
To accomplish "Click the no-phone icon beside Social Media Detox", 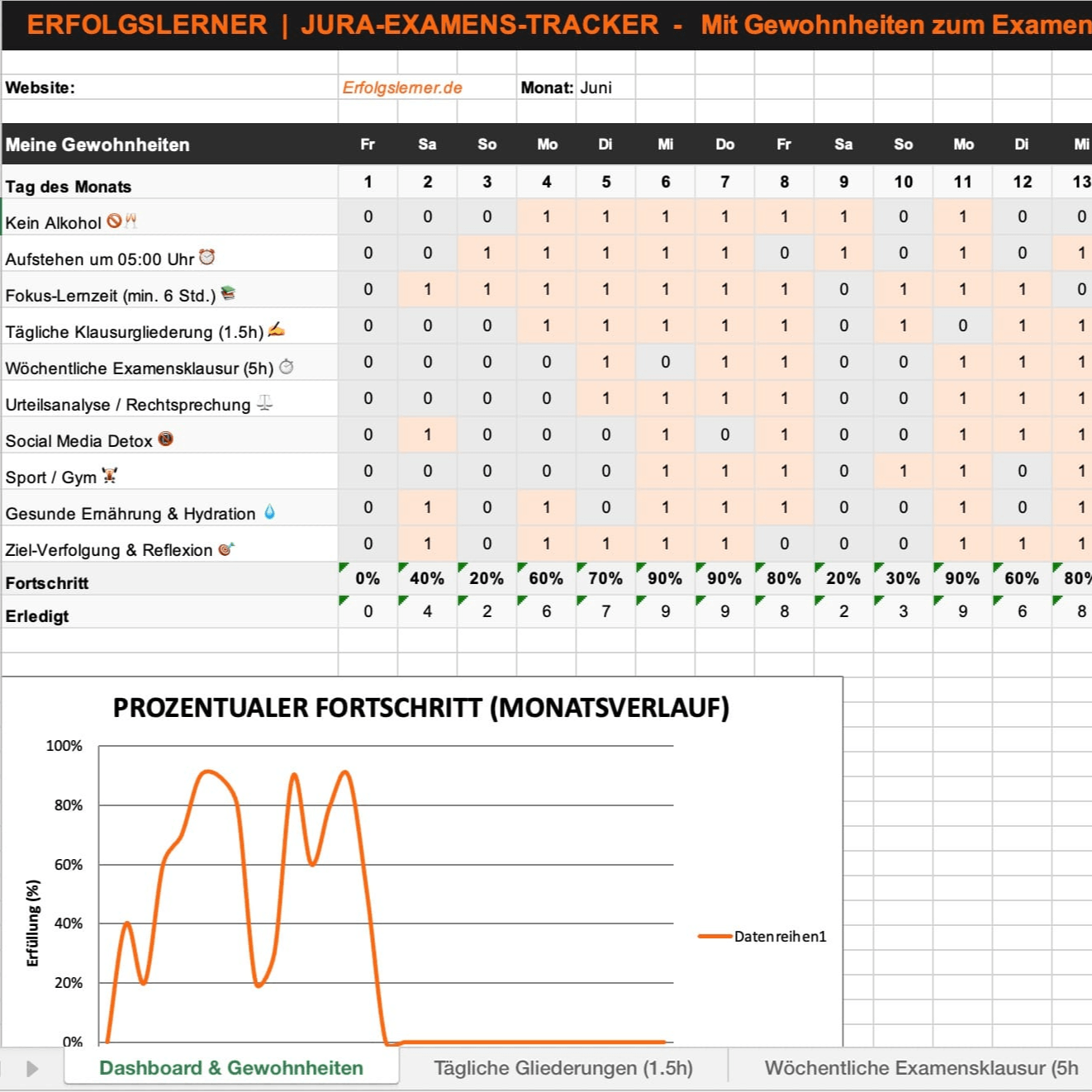I will [165, 439].
